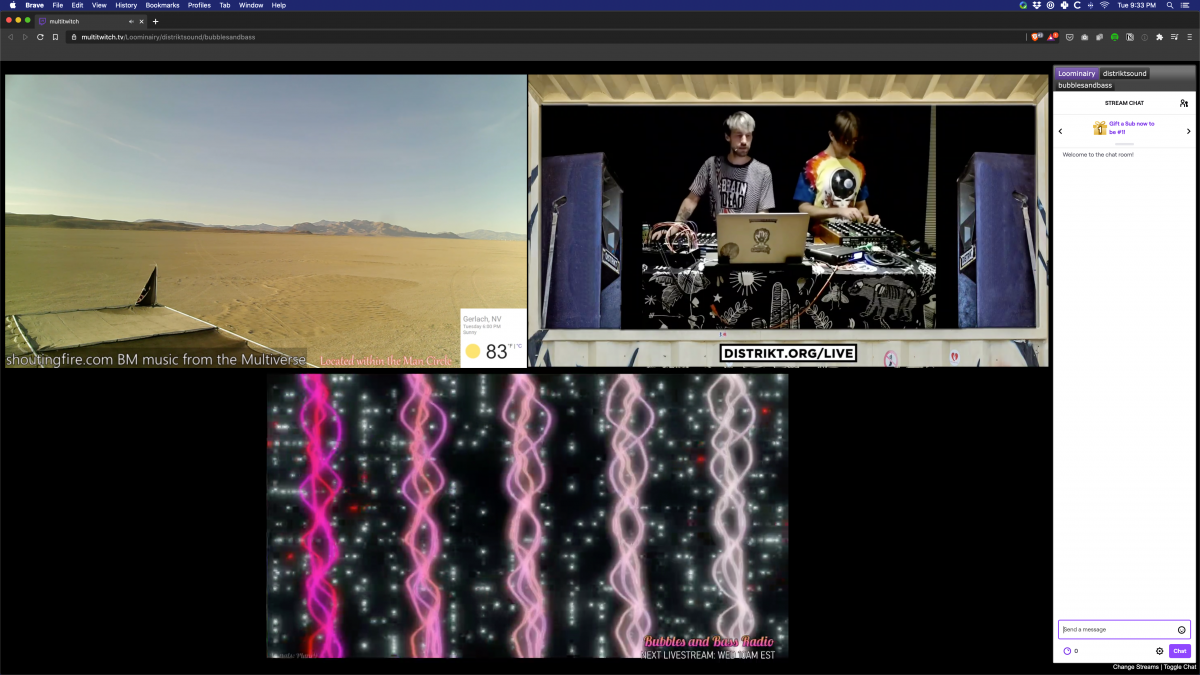Viewport: 1200px width, 675px height.
Task: Show previous chat leaderboard item
Action: point(1061,131)
